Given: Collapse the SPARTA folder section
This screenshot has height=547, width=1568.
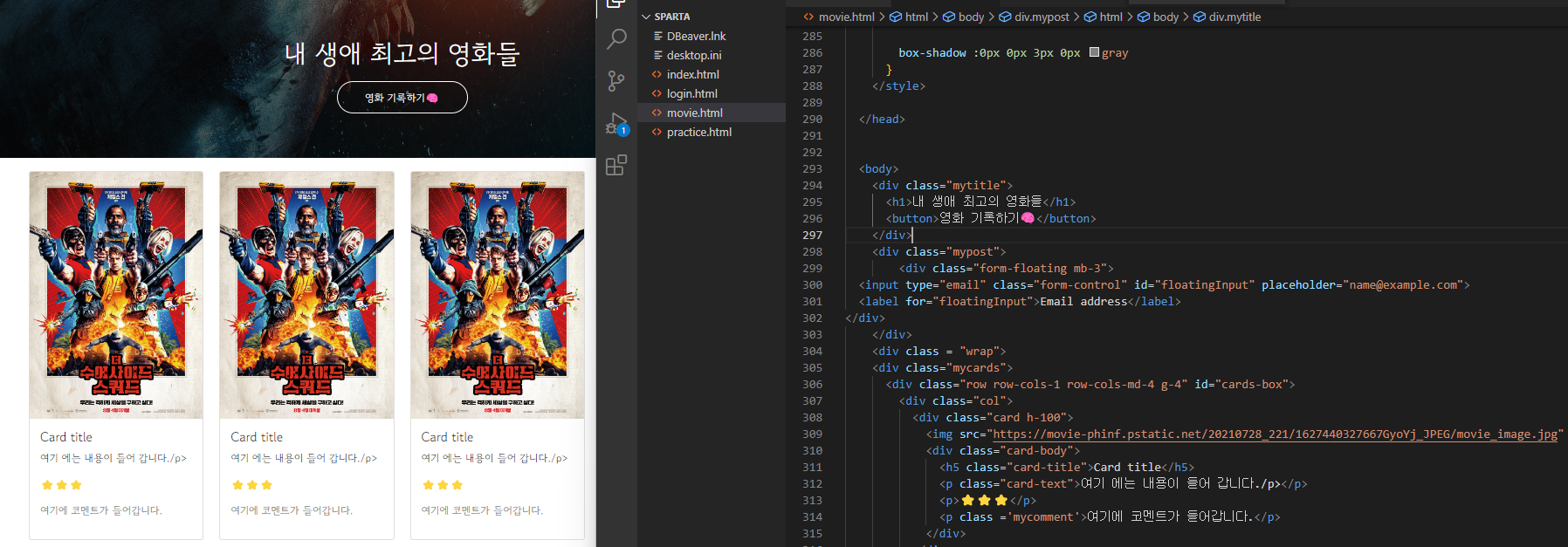Looking at the screenshot, I should click(671, 17).
